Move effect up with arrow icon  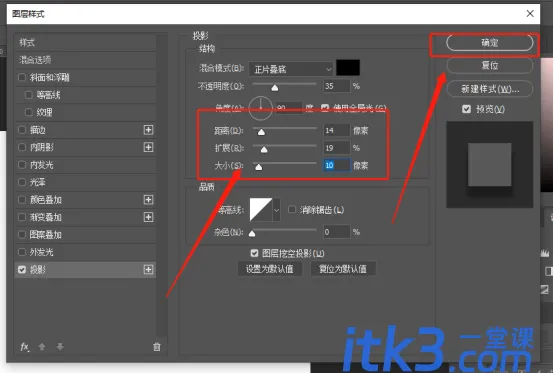tap(42, 347)
